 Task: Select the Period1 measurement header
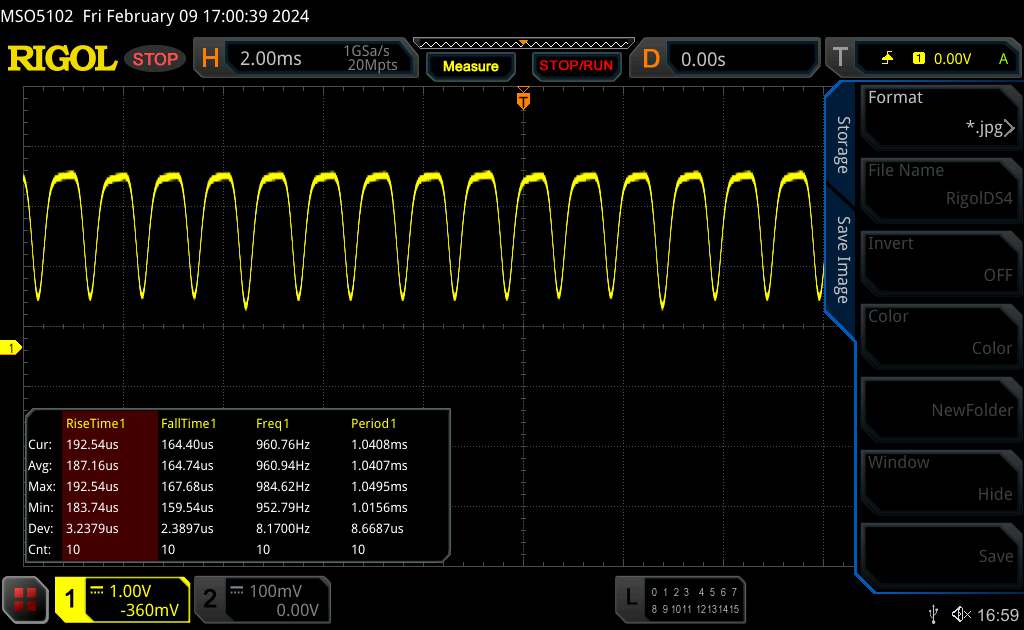[x=374, y=423]
